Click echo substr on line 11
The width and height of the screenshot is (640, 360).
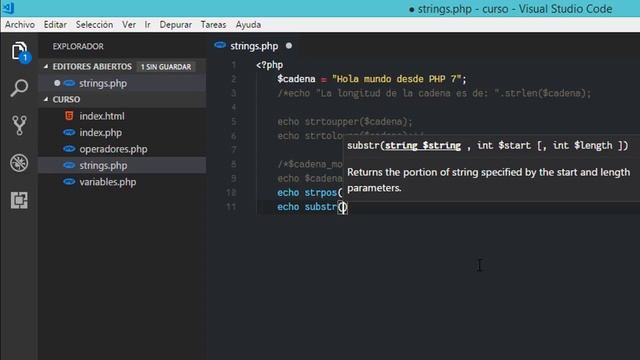tap(312, 207)
